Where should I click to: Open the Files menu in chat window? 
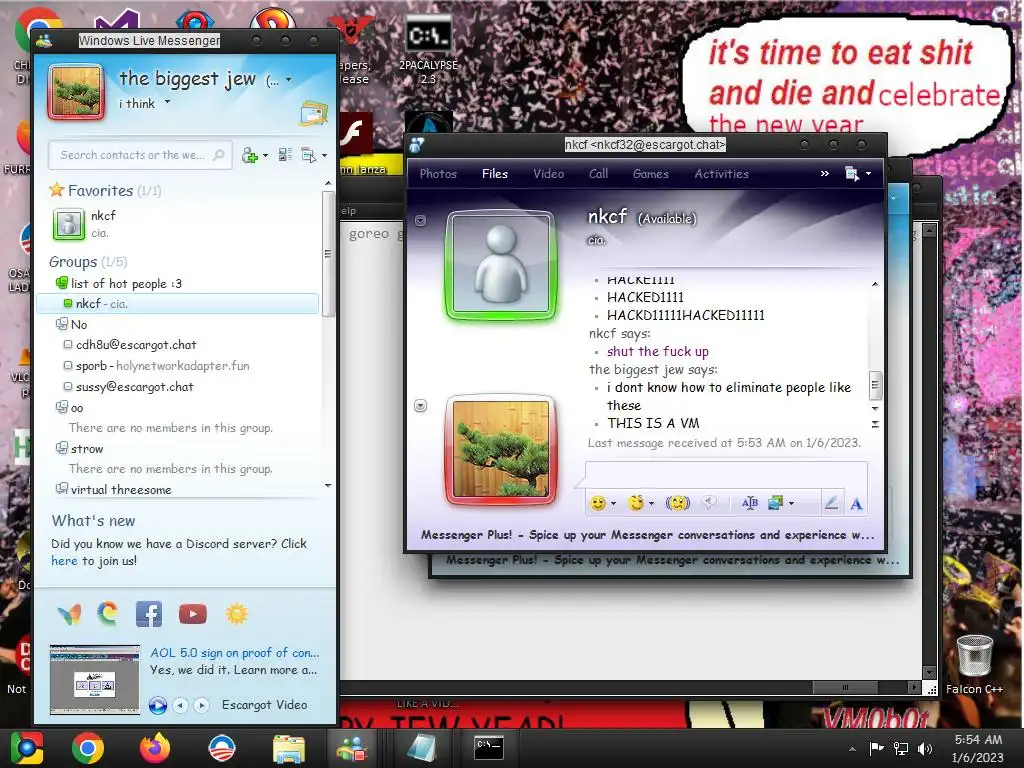494,174
